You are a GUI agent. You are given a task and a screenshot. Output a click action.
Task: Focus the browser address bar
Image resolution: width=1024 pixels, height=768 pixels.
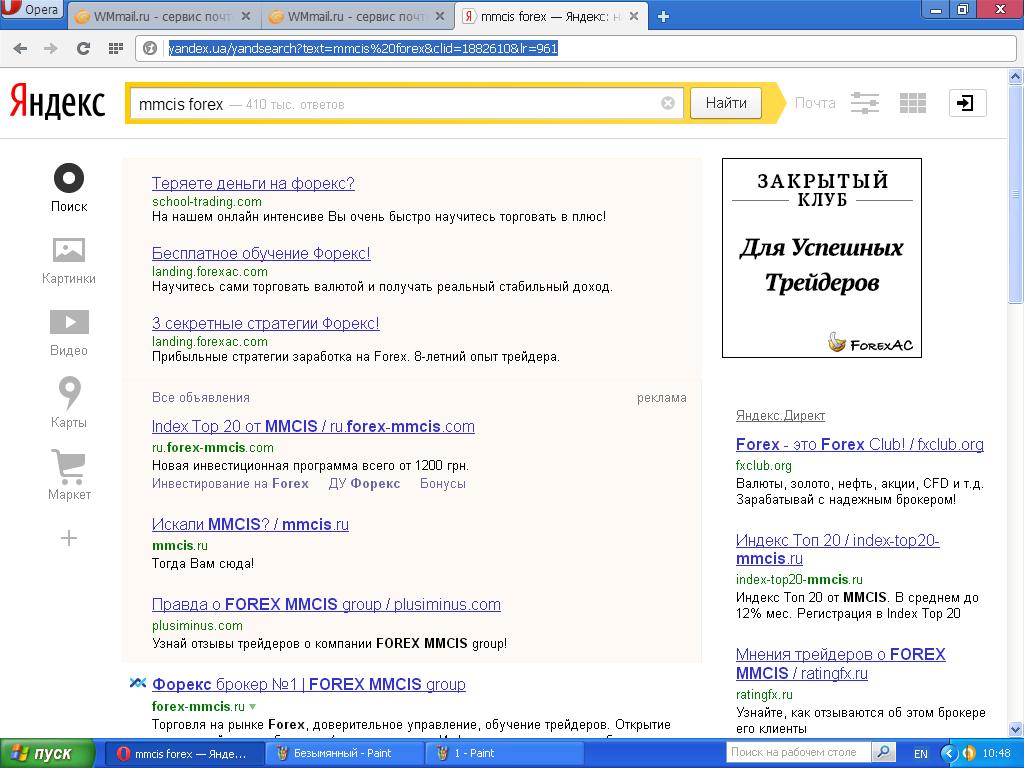tap(575, 48)
